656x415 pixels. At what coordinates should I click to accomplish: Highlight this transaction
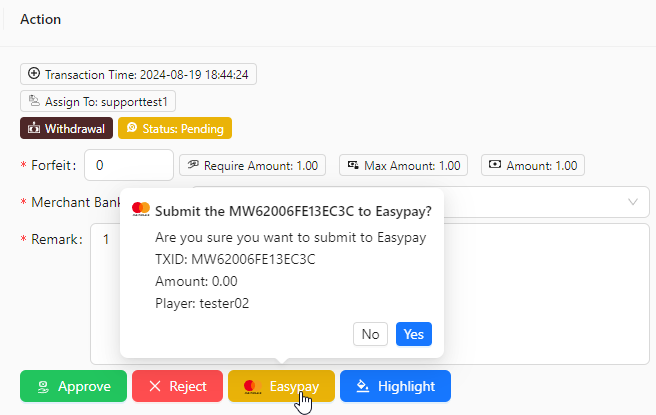coord(395,386)
